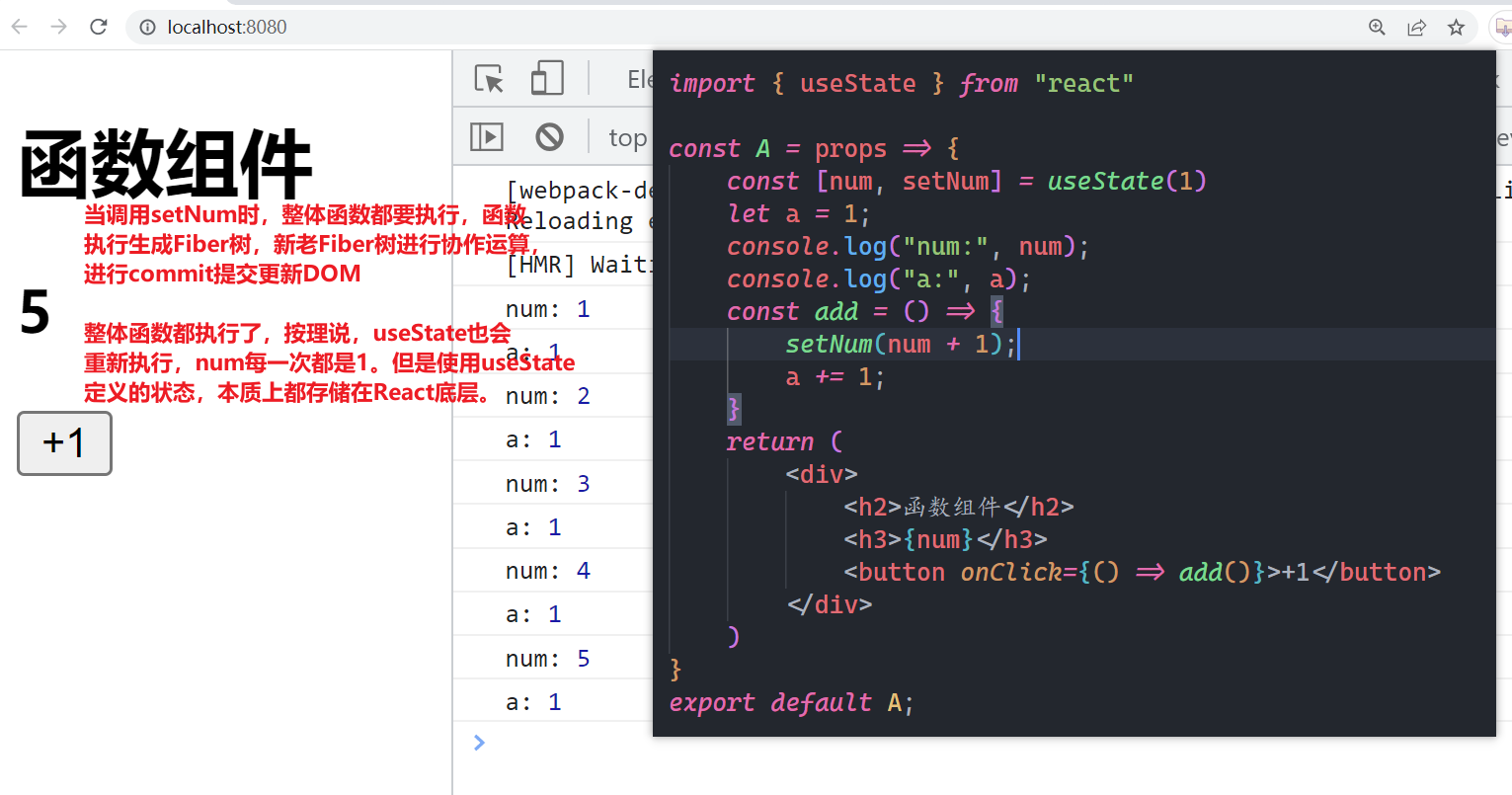Image resolution: width=1512 pixels, height=795 pixels.
Task: Click the 函数组件 page heading
Action: click(x=166, y=165)
